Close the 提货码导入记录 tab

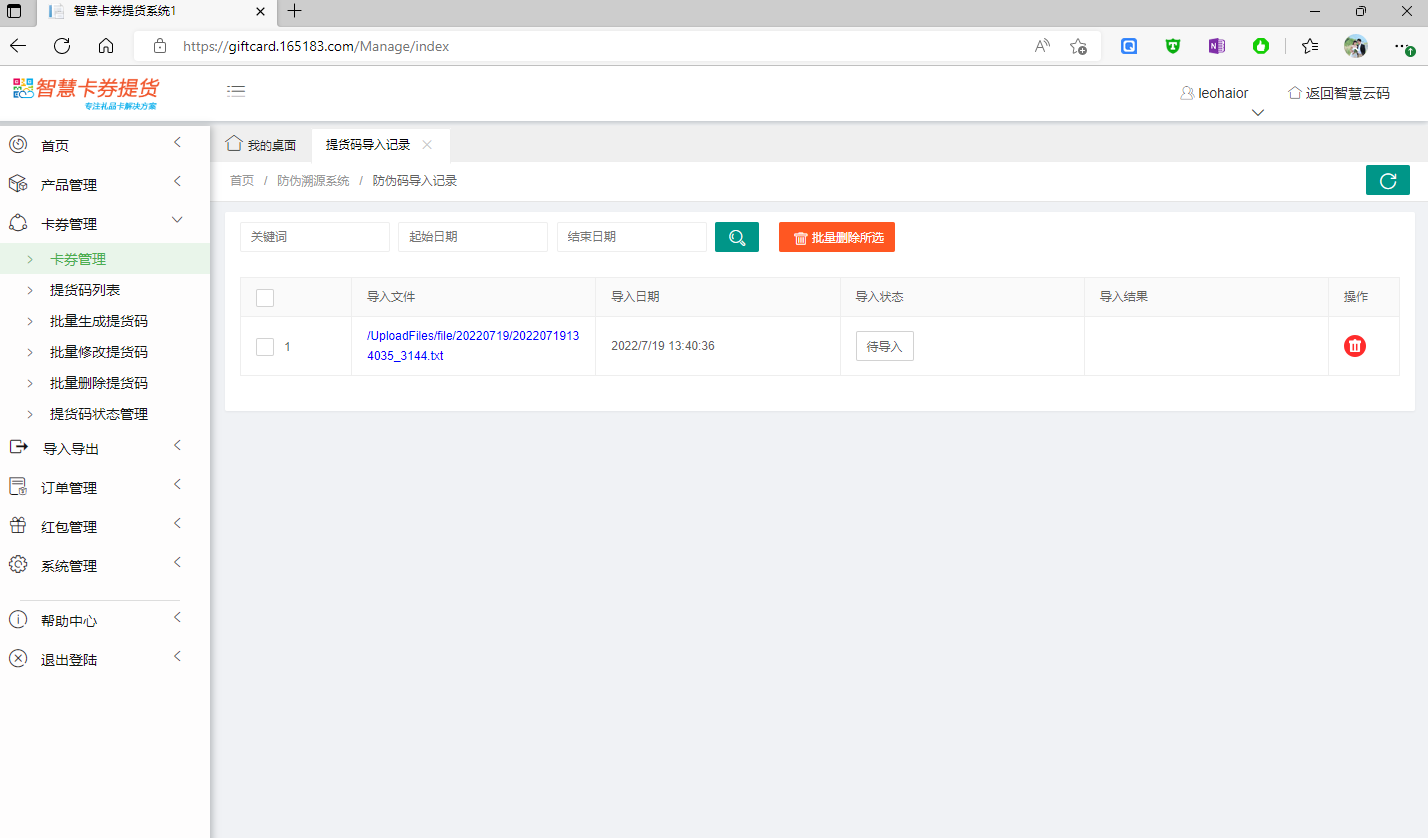pyautogui.click(x=427, y=145)
